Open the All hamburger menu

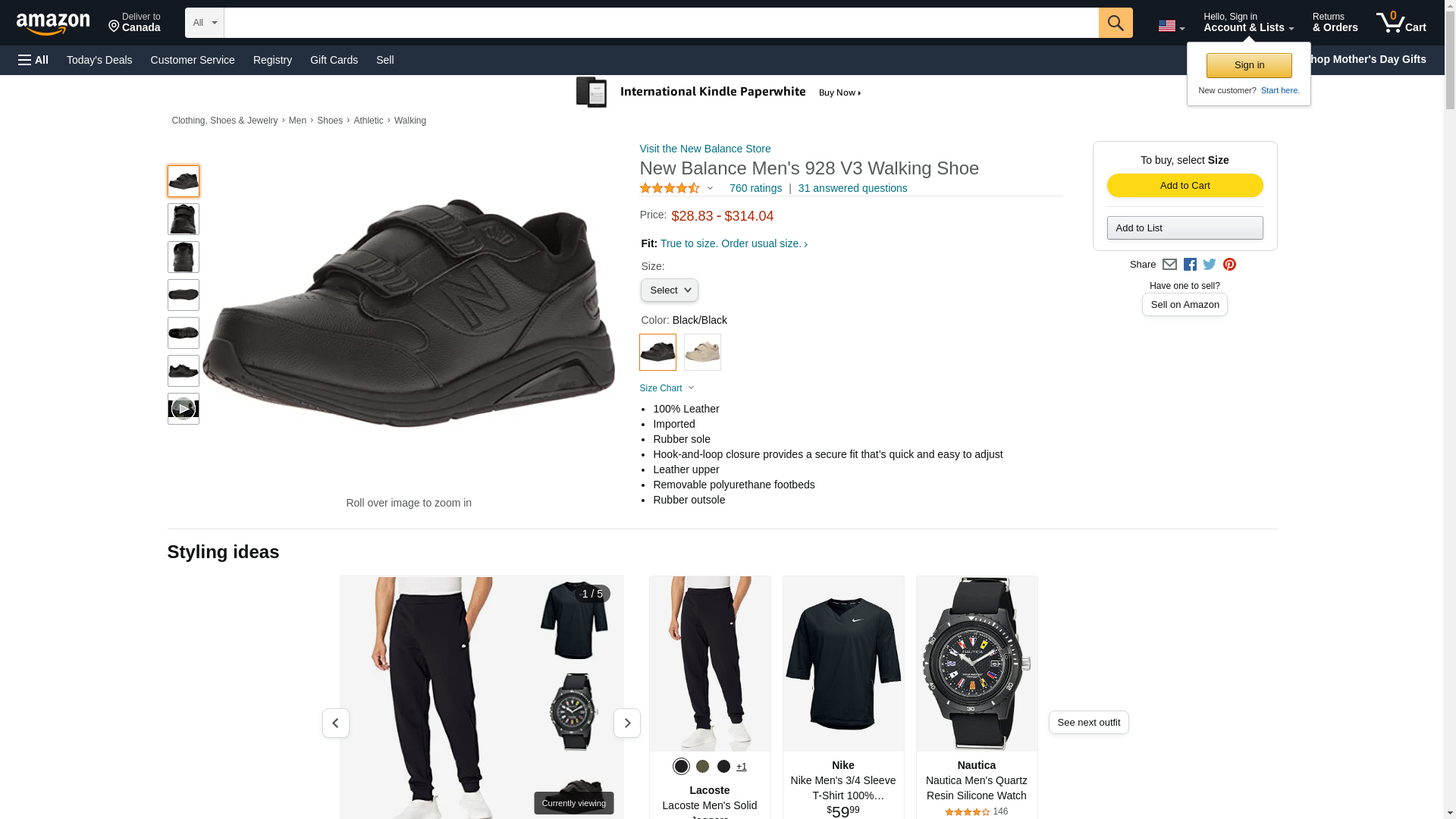33,60
